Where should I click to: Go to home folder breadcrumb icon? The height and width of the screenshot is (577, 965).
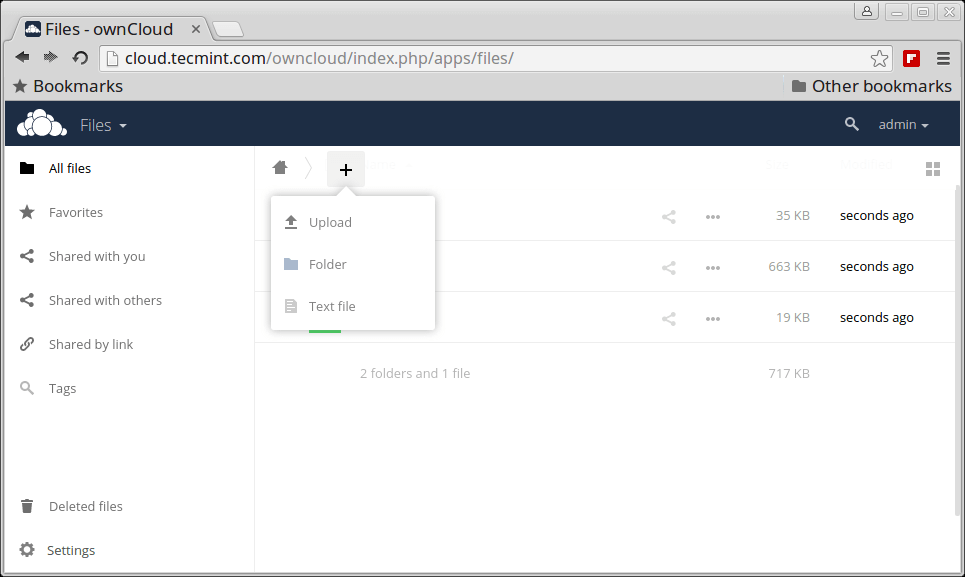tap(280, 167)
